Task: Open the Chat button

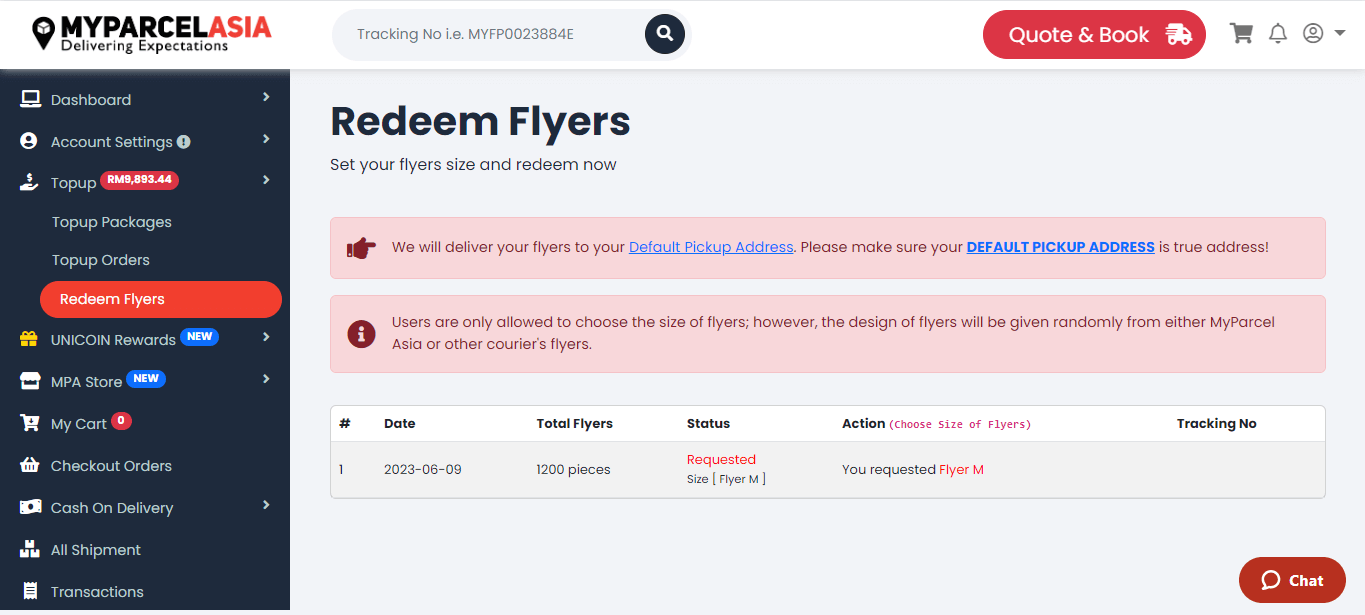Action: click(x=1292, y=580)
